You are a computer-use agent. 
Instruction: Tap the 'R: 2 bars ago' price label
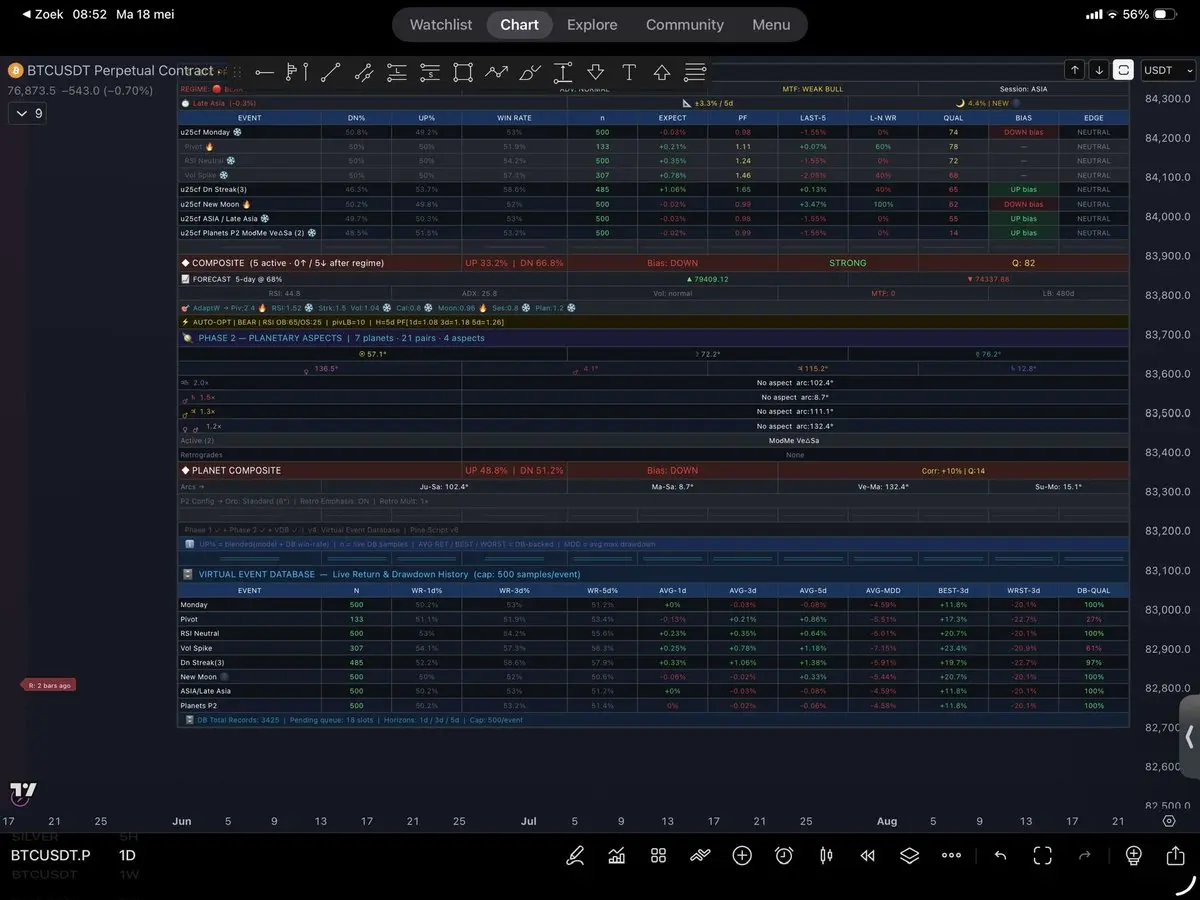point(47,685)
